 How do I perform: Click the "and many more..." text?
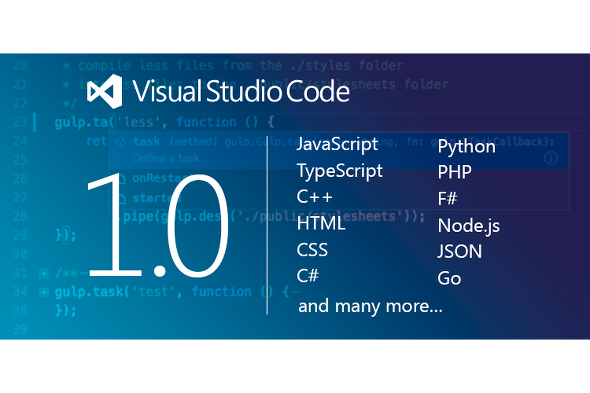[370, 306]
